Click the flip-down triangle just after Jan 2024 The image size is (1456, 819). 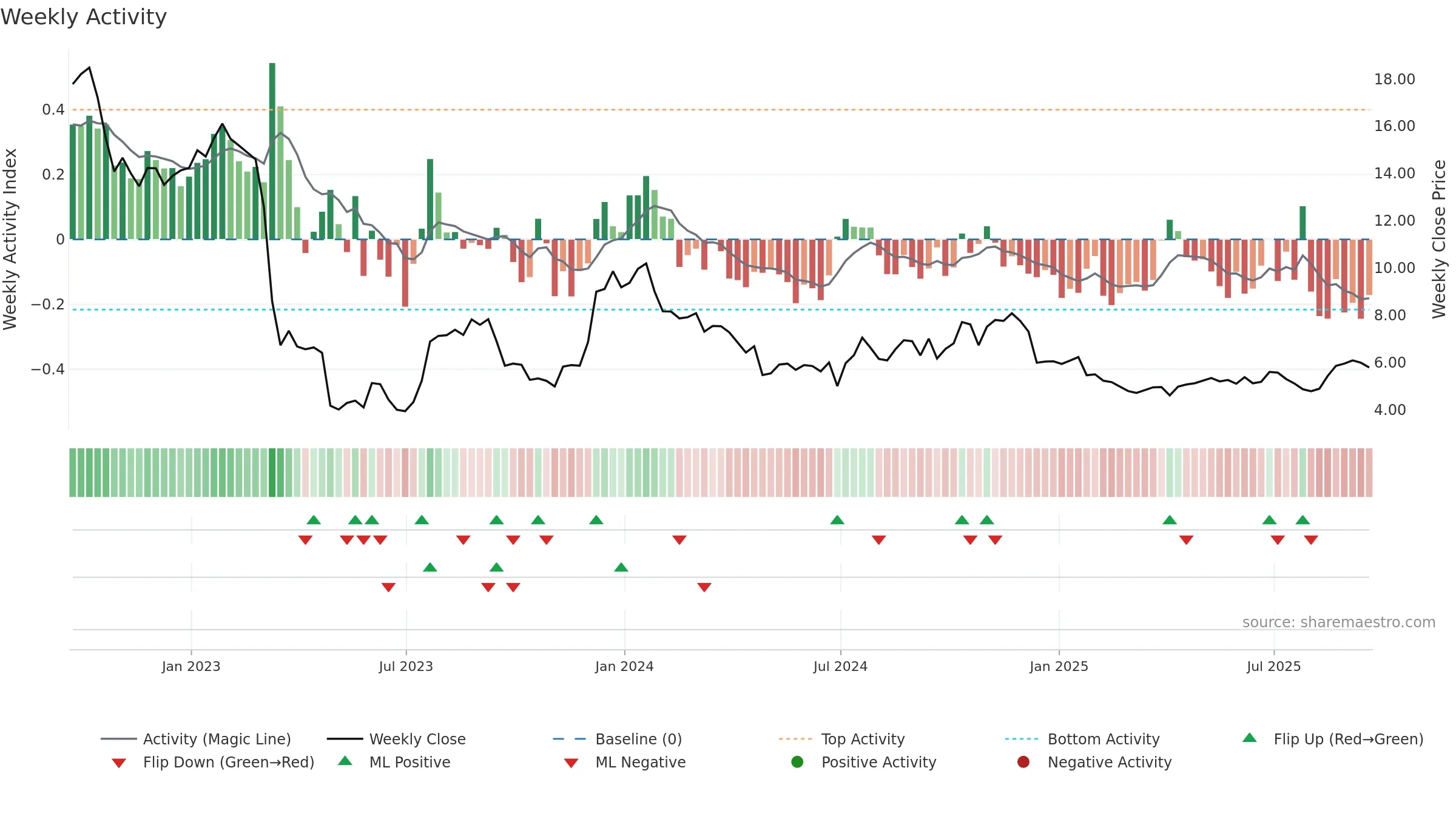pos(679,540)
